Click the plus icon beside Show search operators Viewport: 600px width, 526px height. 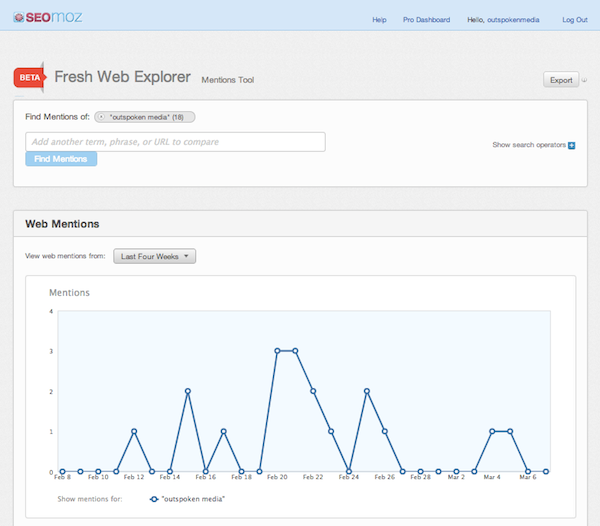coord(572,145)
